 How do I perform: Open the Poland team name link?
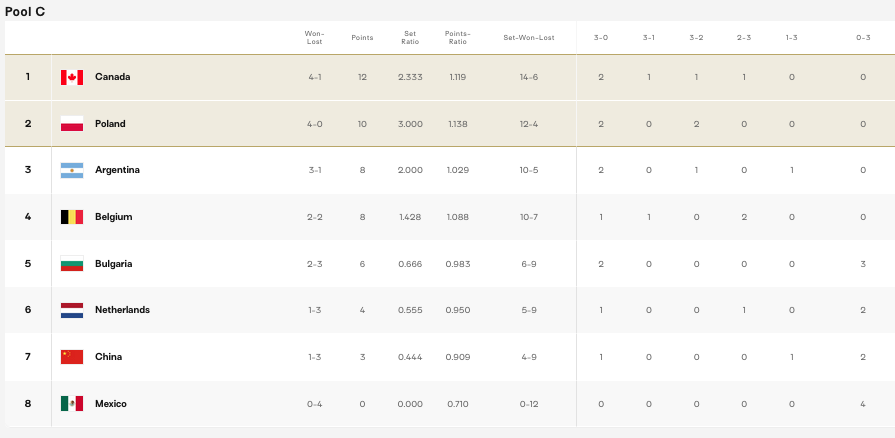110,124
